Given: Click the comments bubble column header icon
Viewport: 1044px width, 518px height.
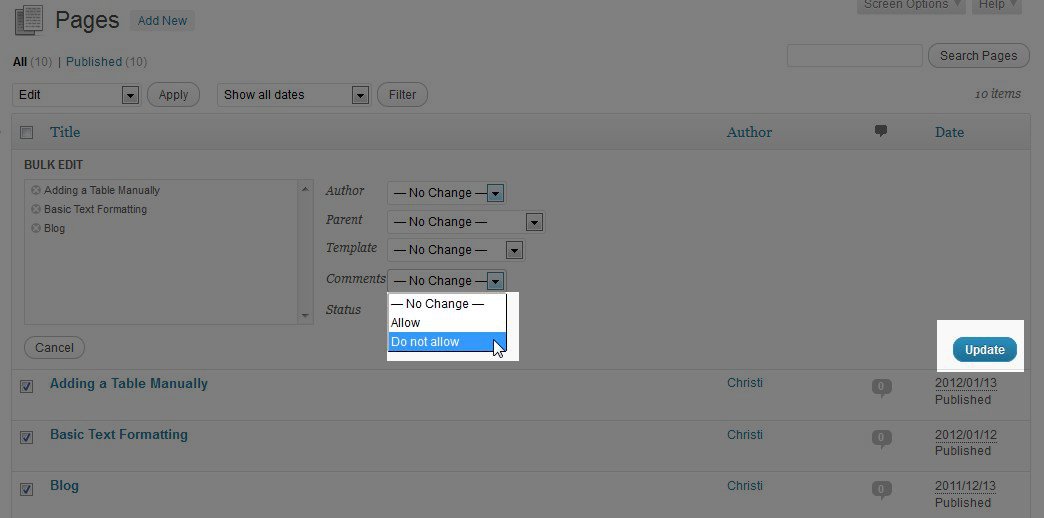Looking at the screenshot, I should pos(881,131).
